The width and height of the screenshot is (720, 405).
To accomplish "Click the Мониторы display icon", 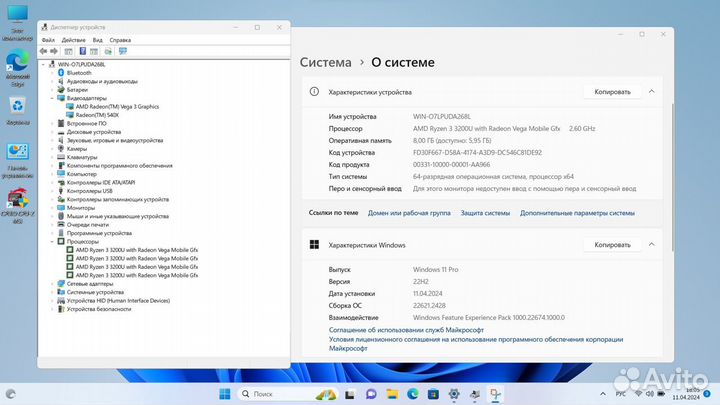I will pyautogui.click(x=61, y=208).
